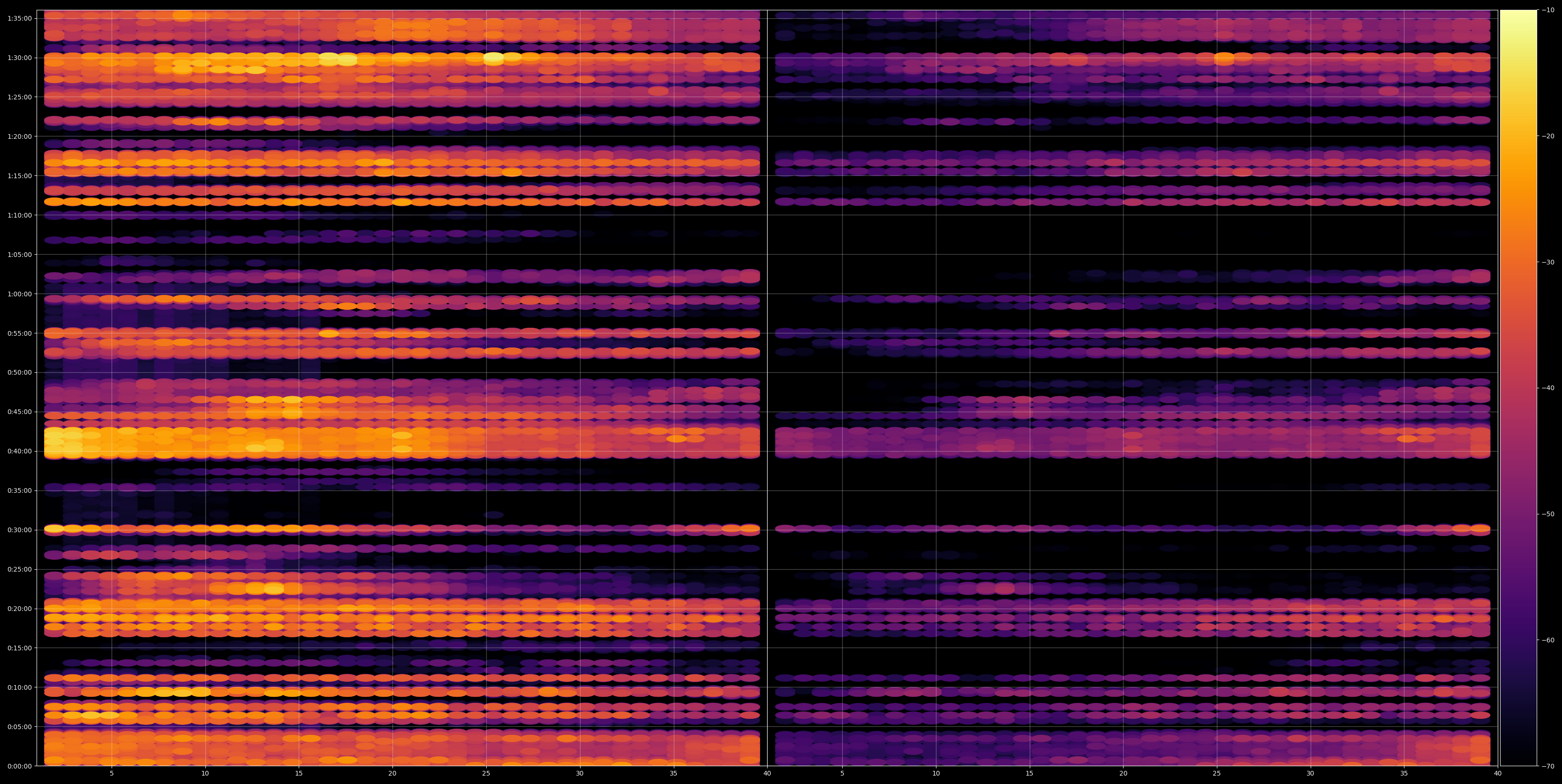1562x784 pixels.
Task: Pick the 0:50:00 y-axis tick label
Action: (x=19, y=372)
